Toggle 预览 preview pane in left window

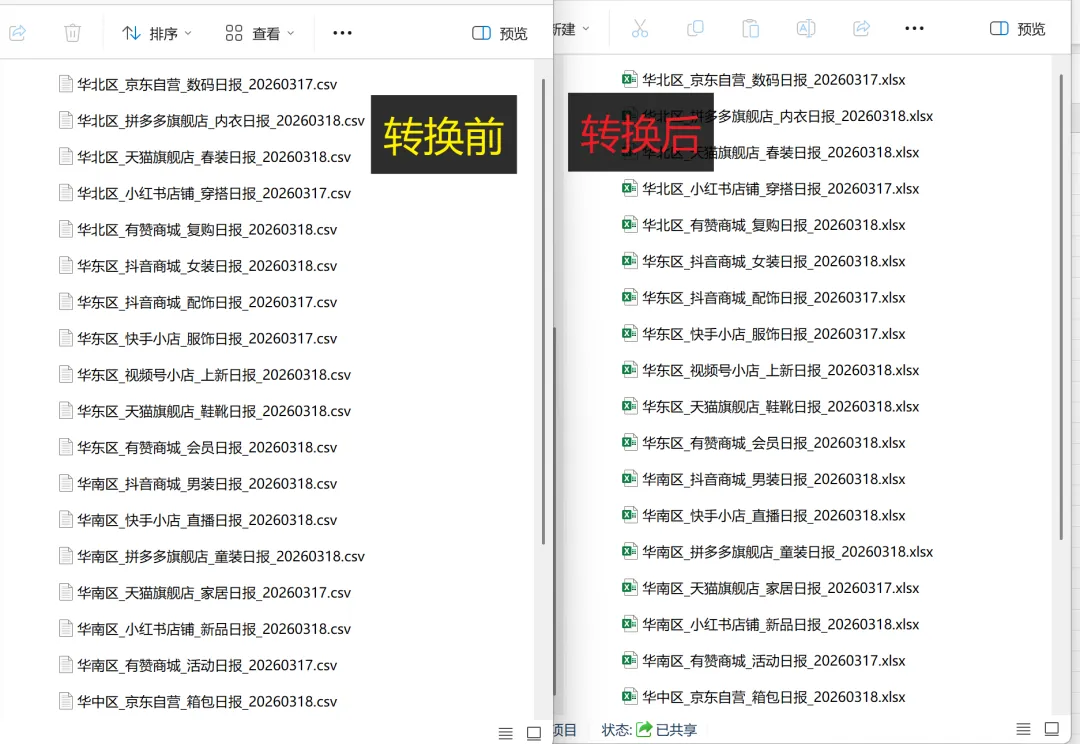click(x=500, y=33)
